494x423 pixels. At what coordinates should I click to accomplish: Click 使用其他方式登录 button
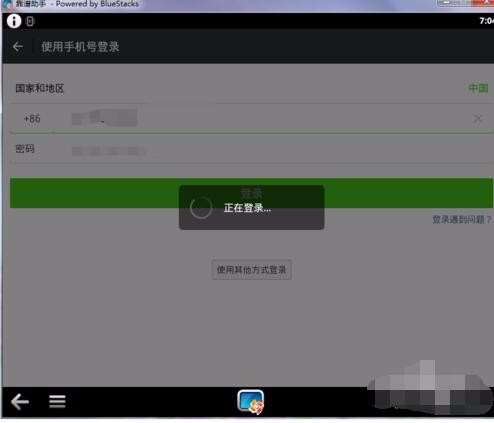click(x=252, y=270)
